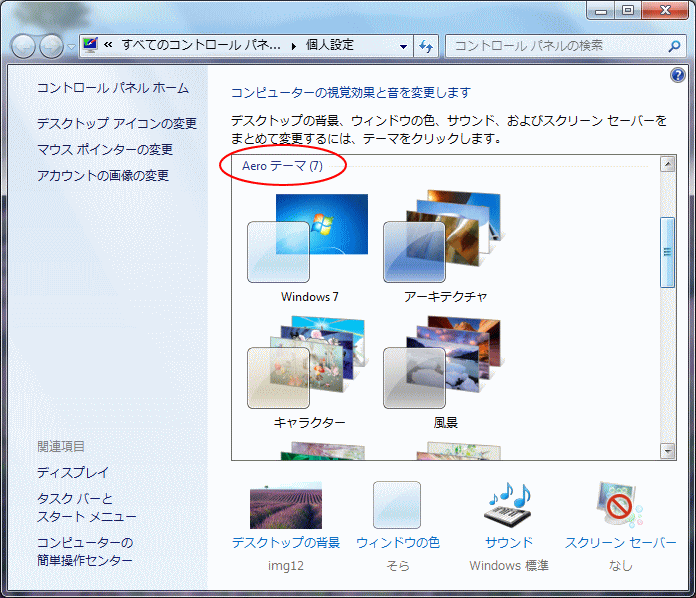Click the theme list scroll up arrow

click(x=668, y=164)
